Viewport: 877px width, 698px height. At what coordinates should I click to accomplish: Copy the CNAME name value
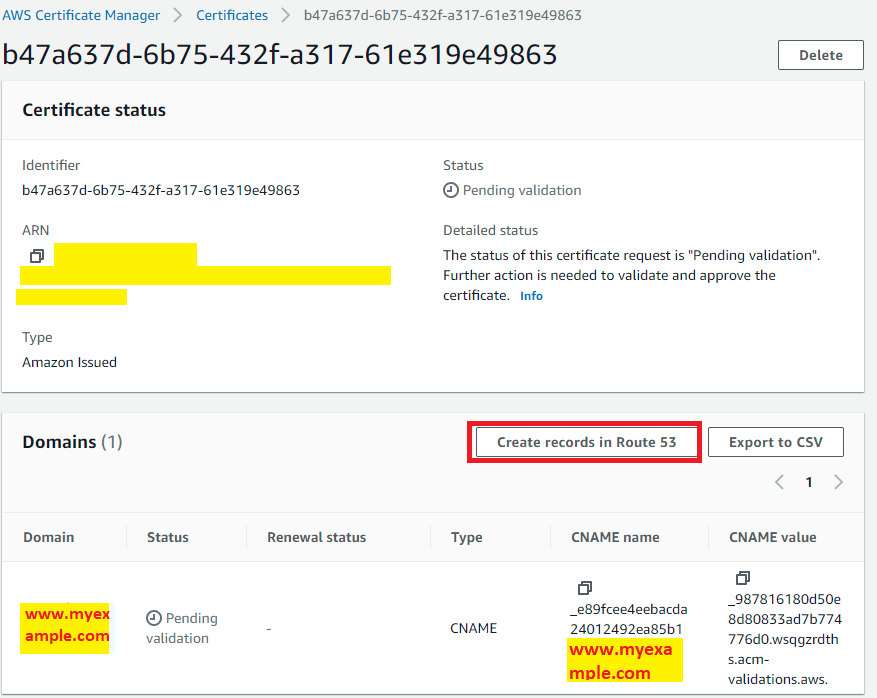[585, 588]
